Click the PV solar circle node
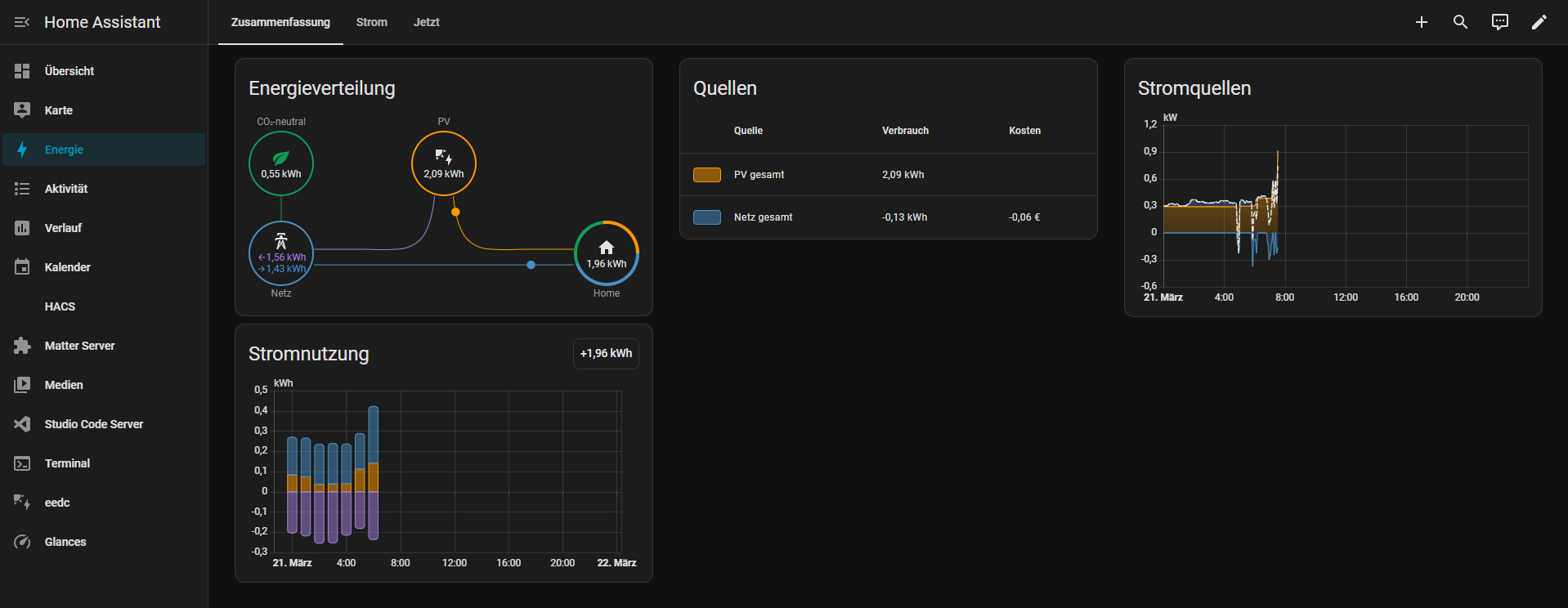 (x=443, y=164)
